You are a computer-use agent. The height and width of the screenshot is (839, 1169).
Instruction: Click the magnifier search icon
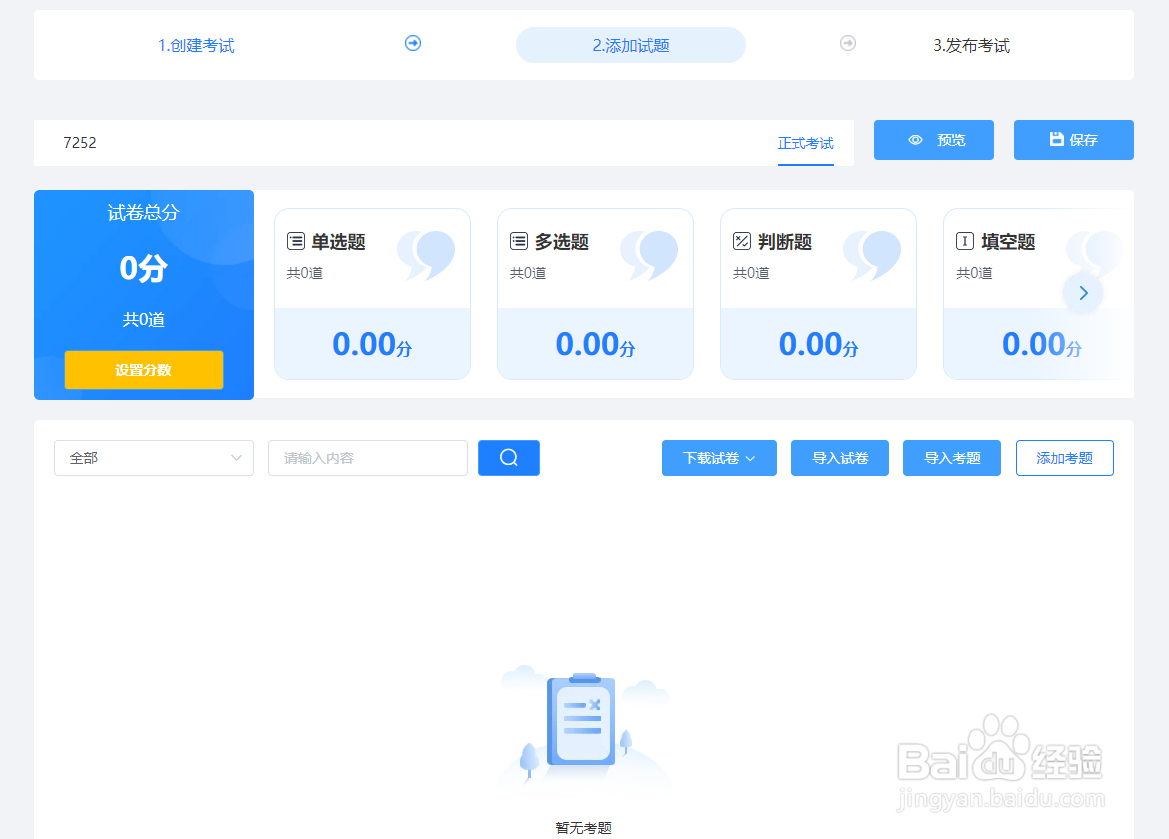click(x=508, y=457)
